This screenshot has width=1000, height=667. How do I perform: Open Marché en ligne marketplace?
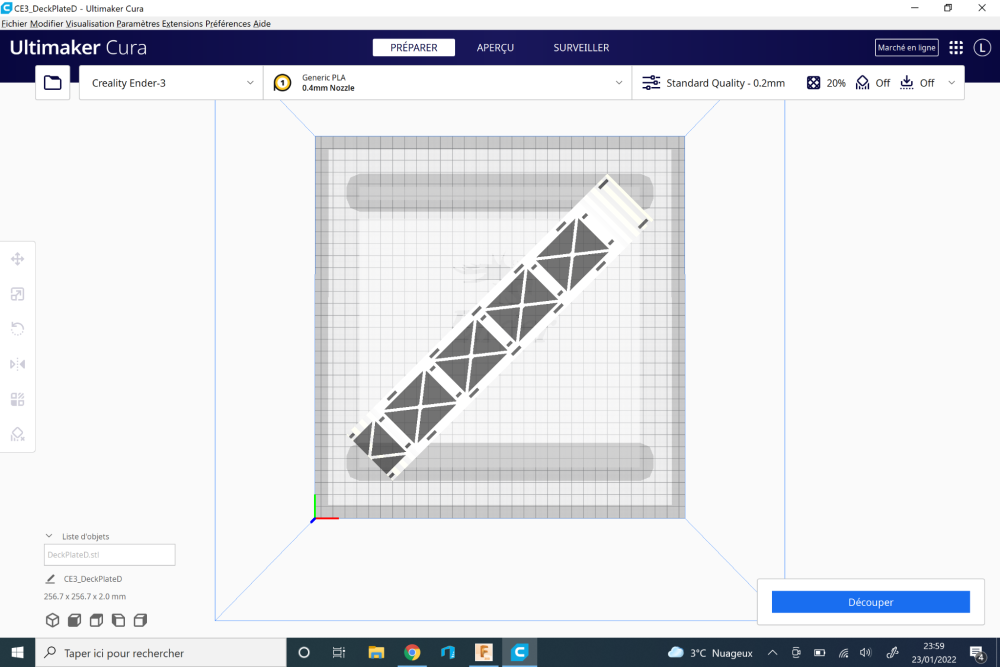click(906, 48)
